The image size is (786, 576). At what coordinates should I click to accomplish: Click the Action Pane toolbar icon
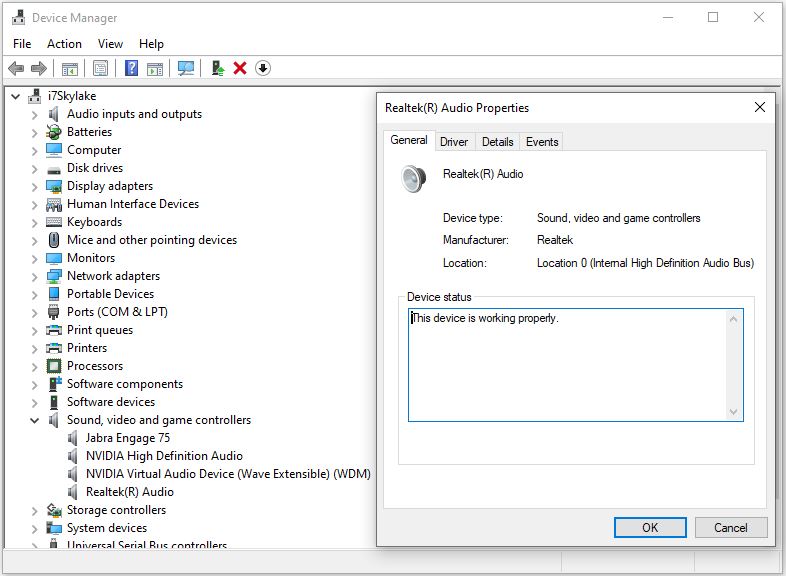pyautogui.click(x=155, y=68)
